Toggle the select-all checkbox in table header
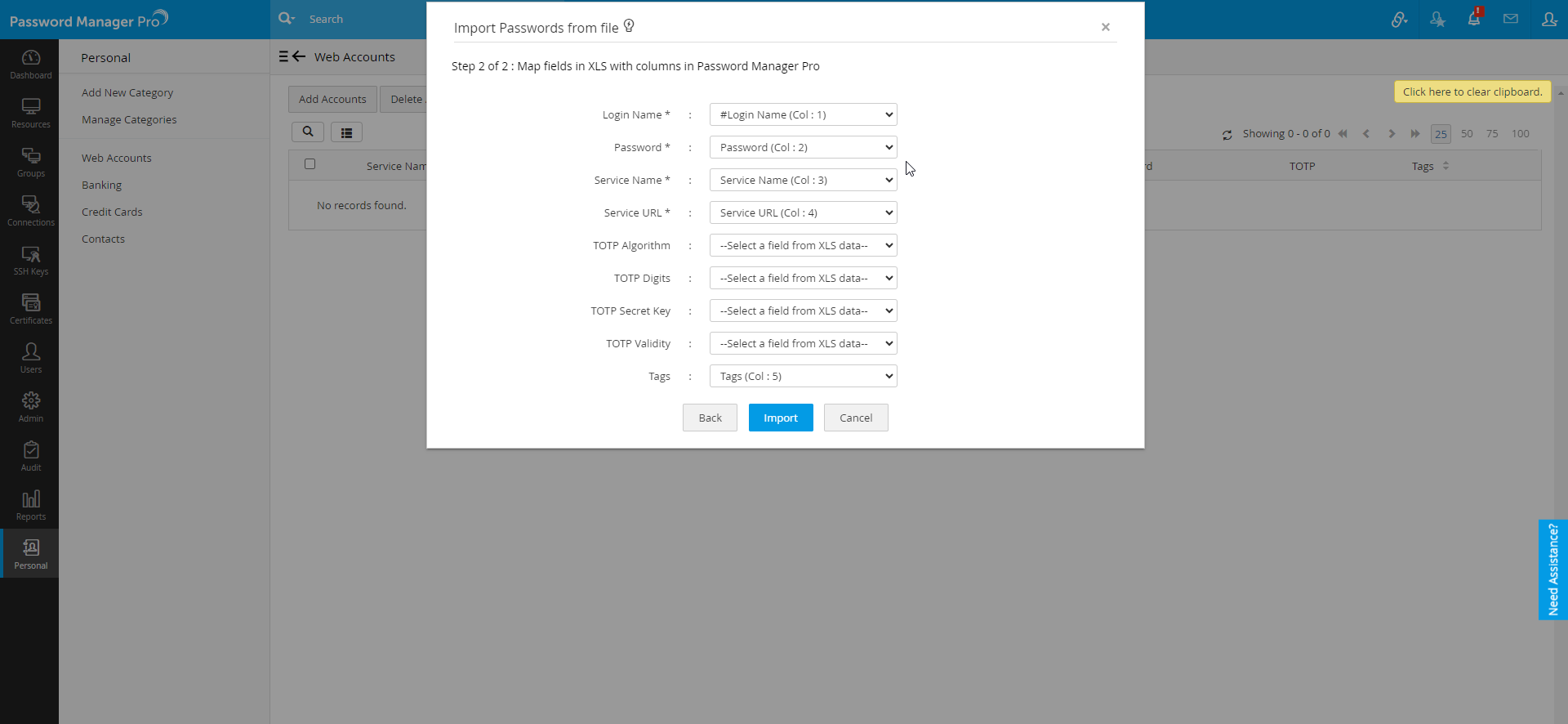 click(310, 164)
